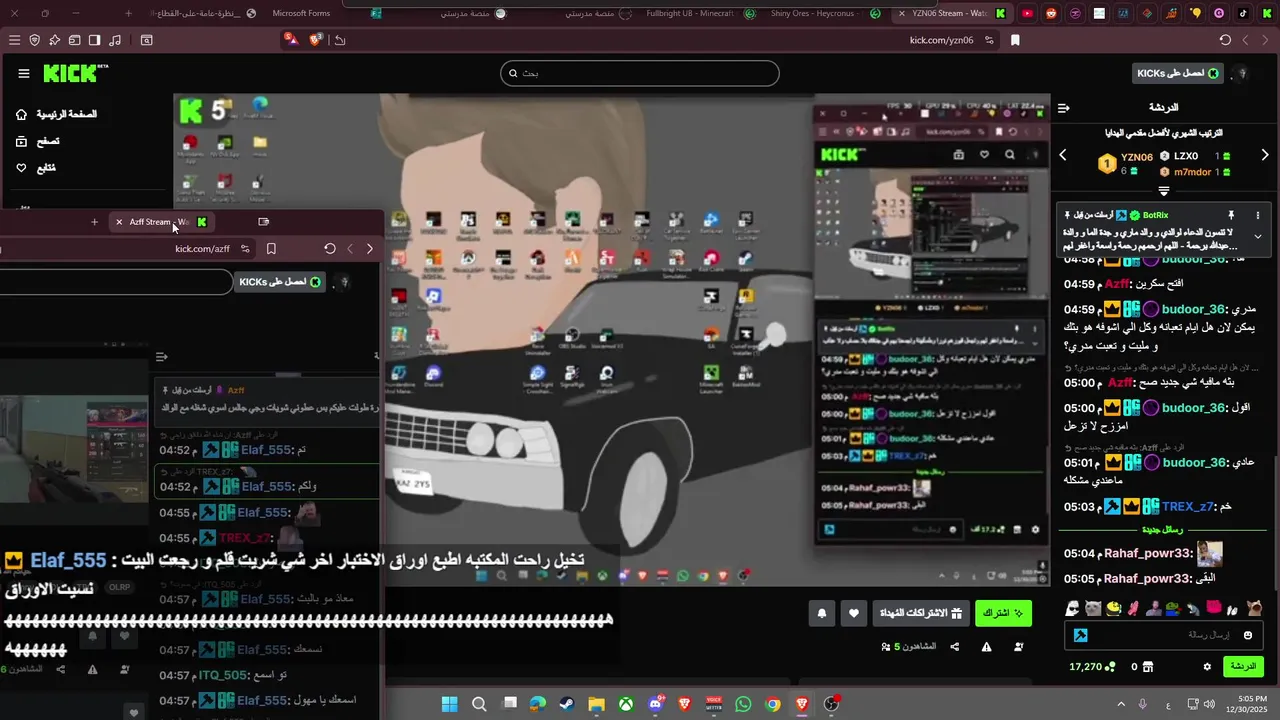Open the following link with heart icon

point(36,168)
